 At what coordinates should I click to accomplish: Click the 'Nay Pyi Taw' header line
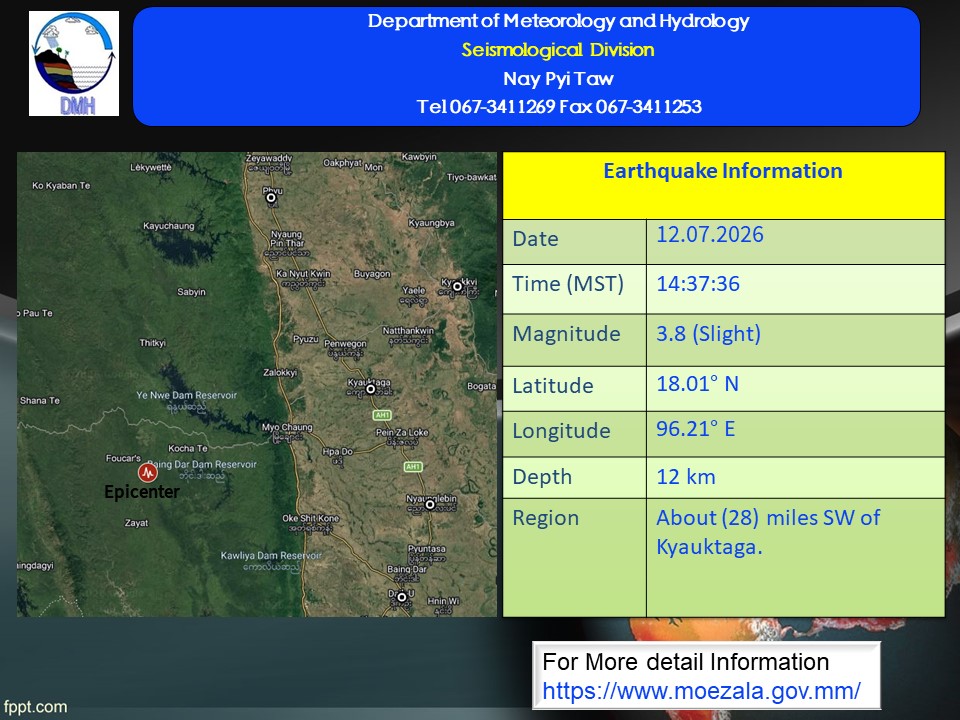coord(558,78)
